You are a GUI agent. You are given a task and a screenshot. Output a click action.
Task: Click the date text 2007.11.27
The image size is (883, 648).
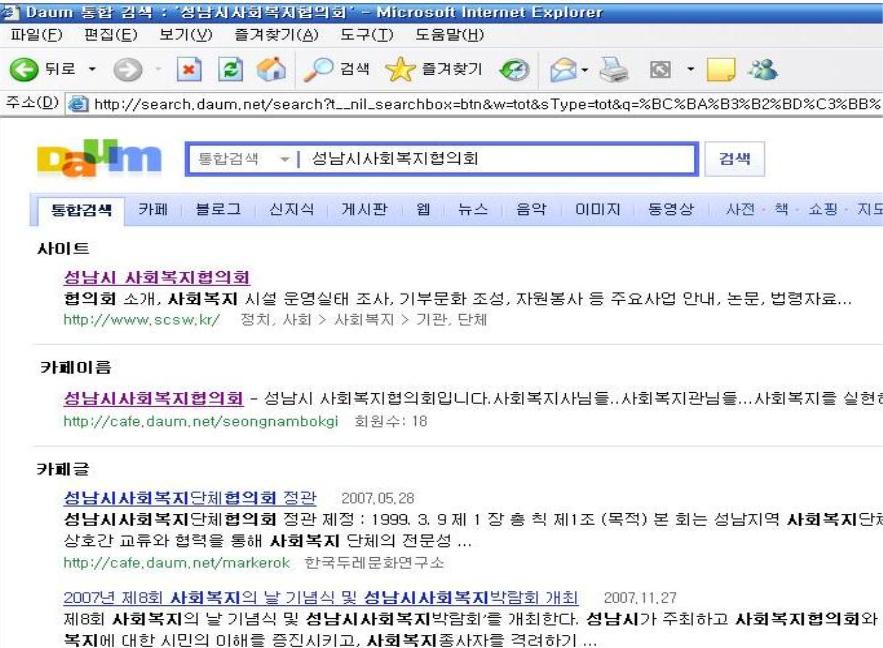pos(640,598)
